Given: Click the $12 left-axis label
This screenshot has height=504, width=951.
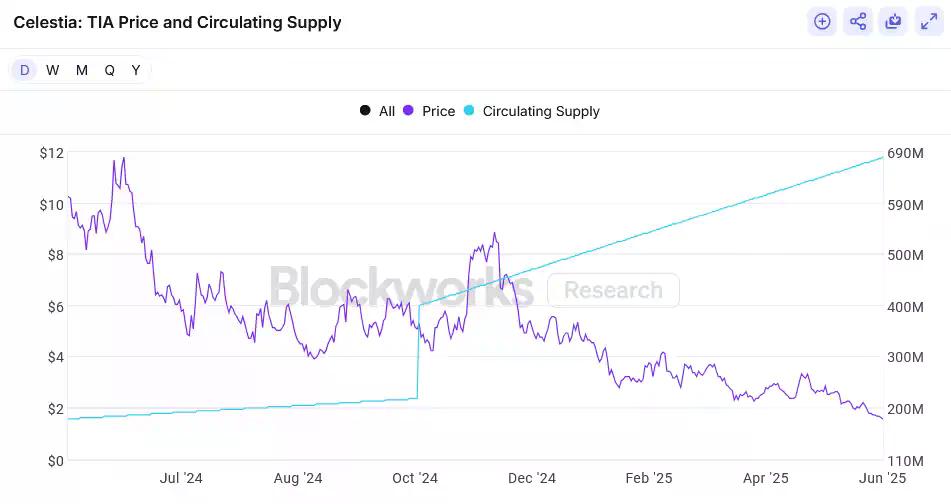Looking at the screenshot, I should 51,153.
